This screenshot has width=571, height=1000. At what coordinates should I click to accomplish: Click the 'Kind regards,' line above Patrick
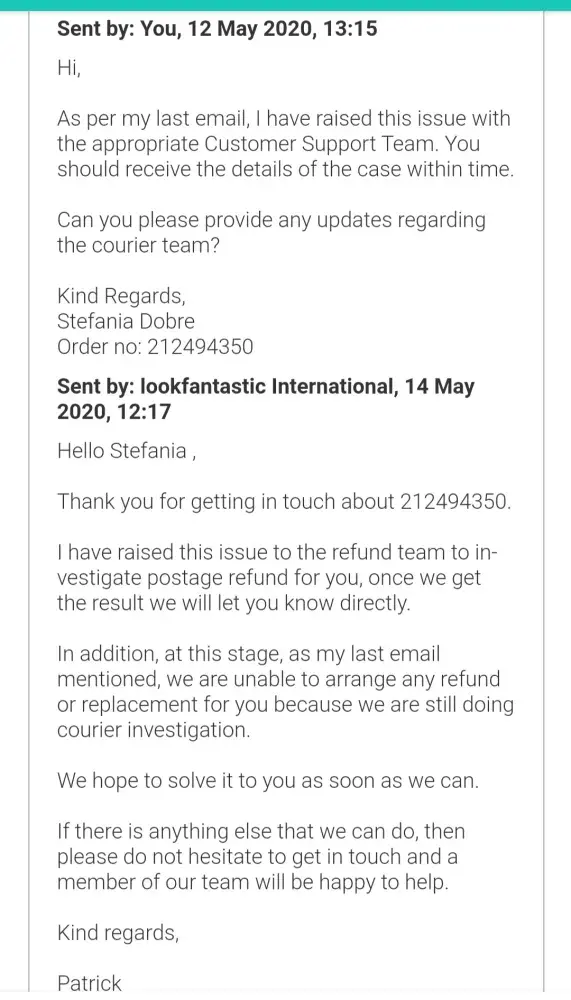(118, 933)
